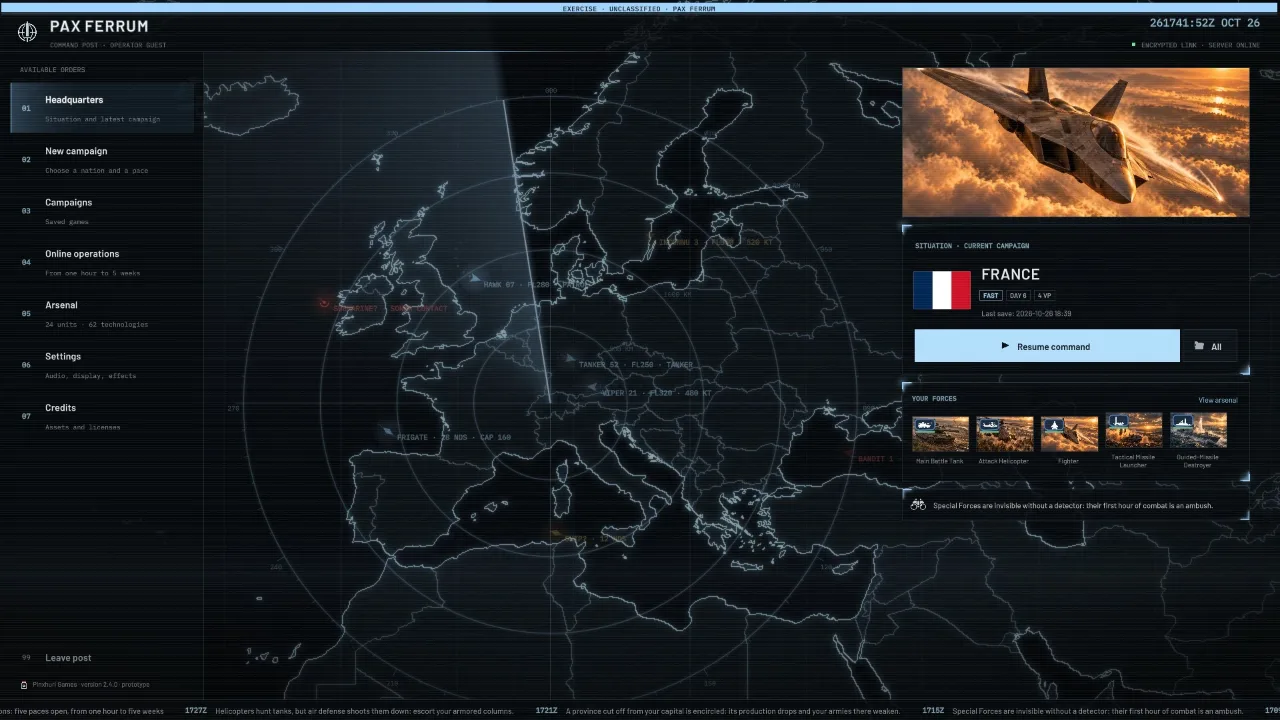Open All campaigns folder button
The image size is (1280, 720).
point(1208,346)
